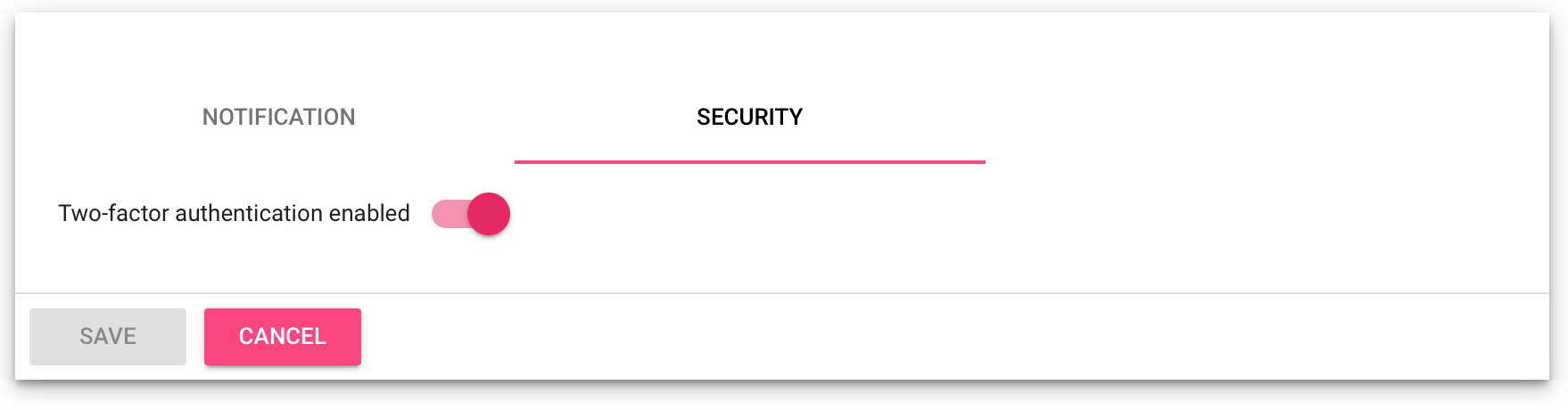1568x410 pixels.
Task: Store settings using the grey SAVE button
Action: 108,337
